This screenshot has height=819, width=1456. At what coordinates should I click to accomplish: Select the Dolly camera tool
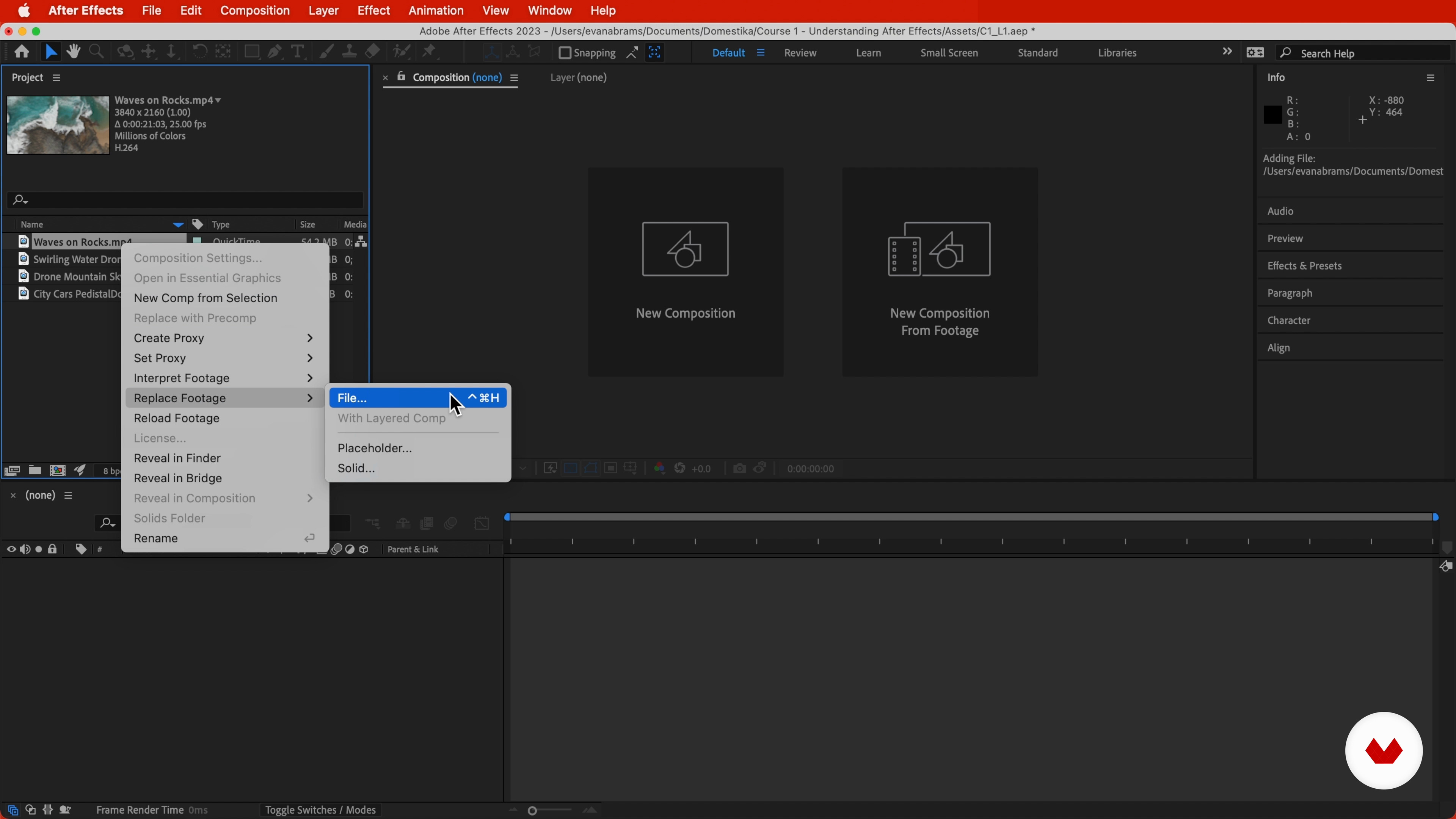[171, 52]
